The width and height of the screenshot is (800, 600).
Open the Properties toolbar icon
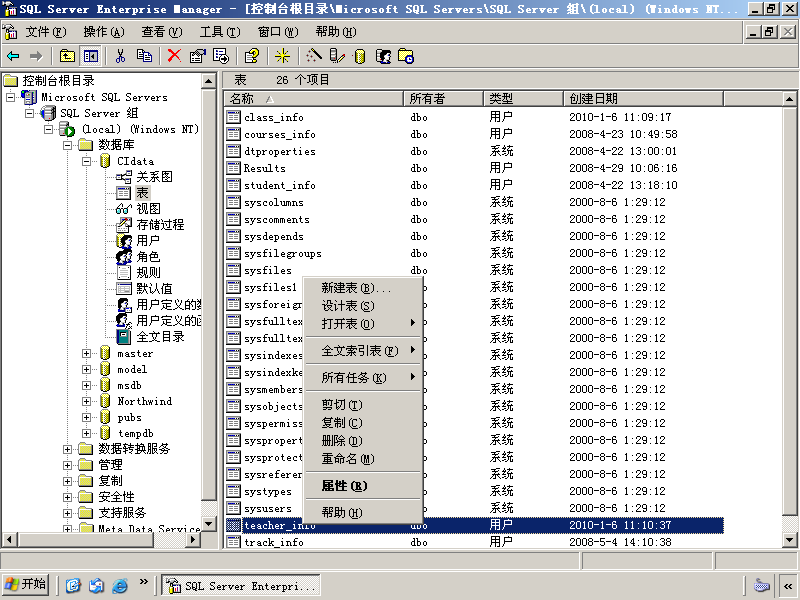pyautogui.click(x=197, y=56)
